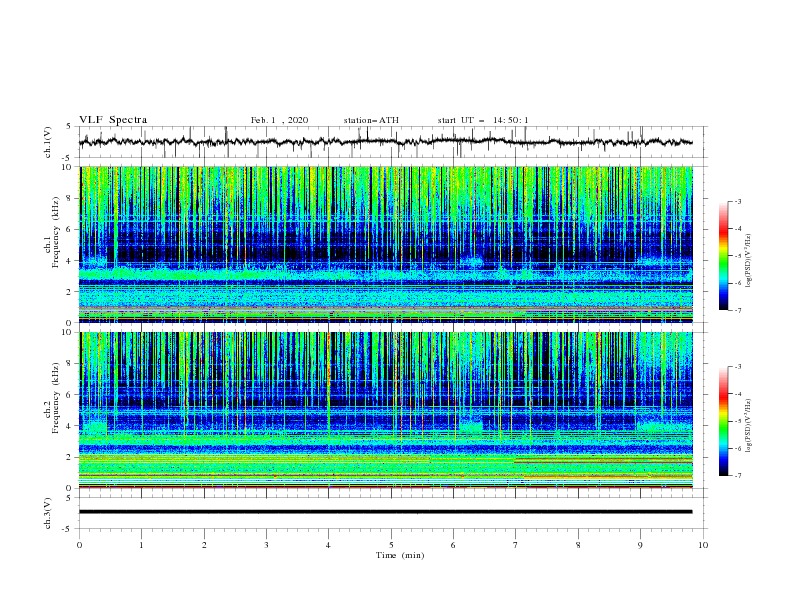792x612 pixels.
Task: Click the ch.1 spectrogram panel
Action: point(386,244)
